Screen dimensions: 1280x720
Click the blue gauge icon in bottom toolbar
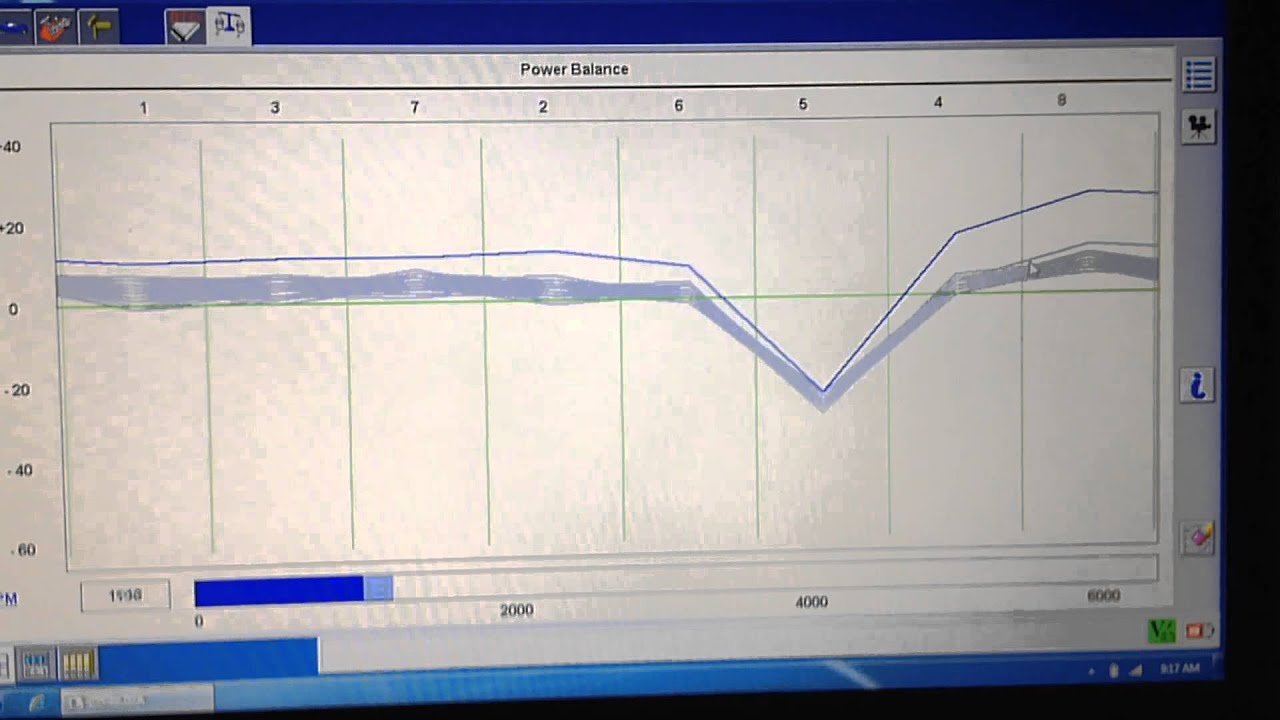tap(37, 662)
